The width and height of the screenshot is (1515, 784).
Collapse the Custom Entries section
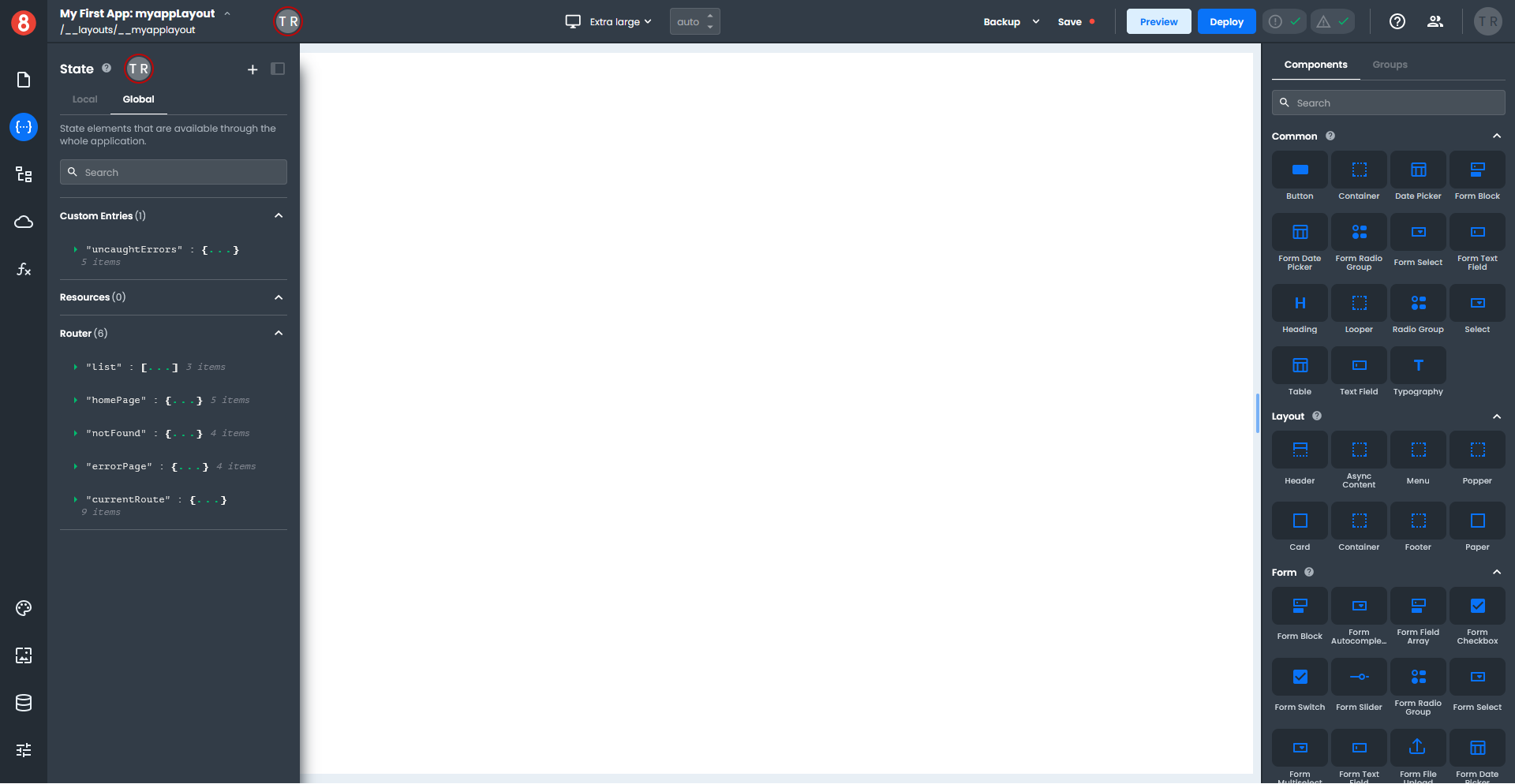279,216
